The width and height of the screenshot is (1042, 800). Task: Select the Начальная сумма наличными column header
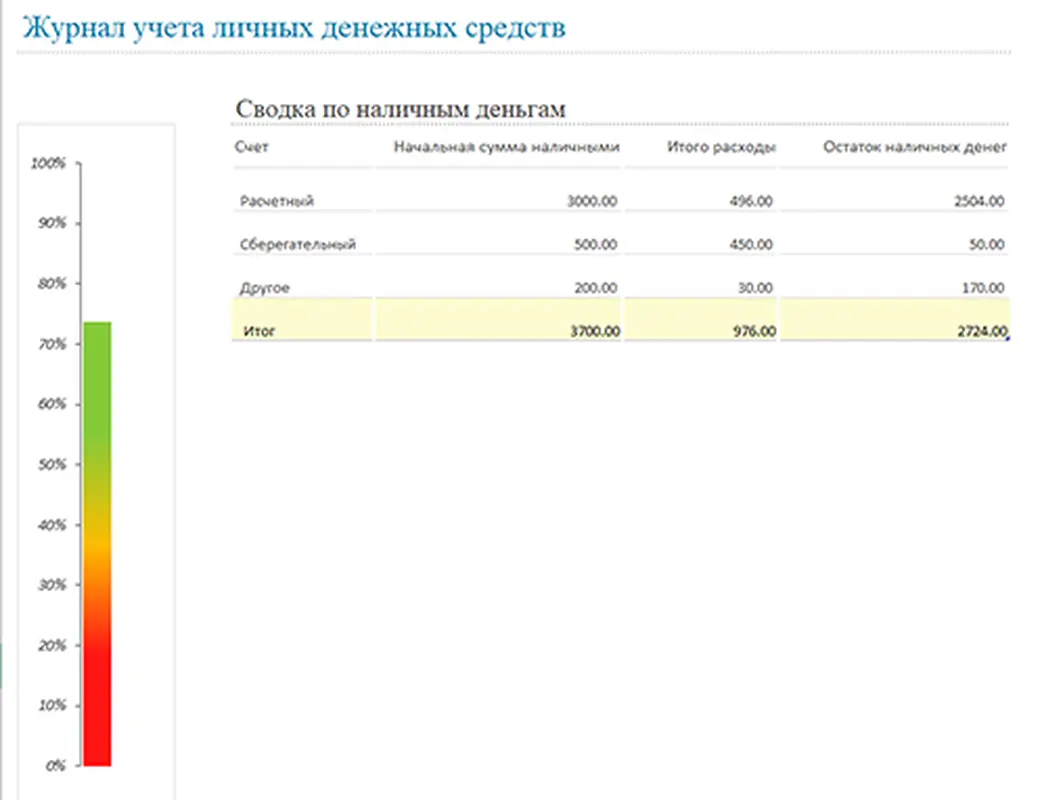tap(506, 147)
